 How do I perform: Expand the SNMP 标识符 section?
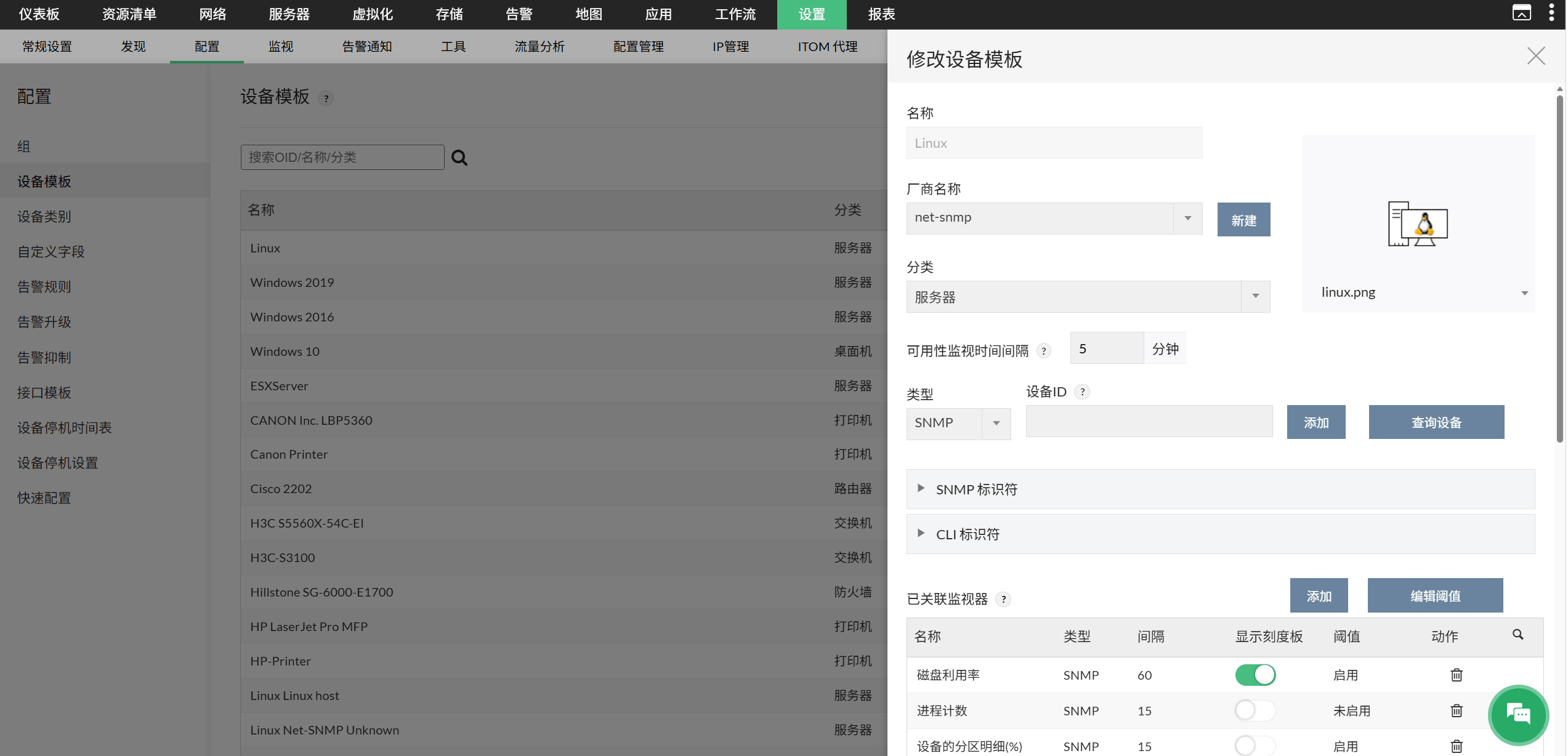point(1220,489)
